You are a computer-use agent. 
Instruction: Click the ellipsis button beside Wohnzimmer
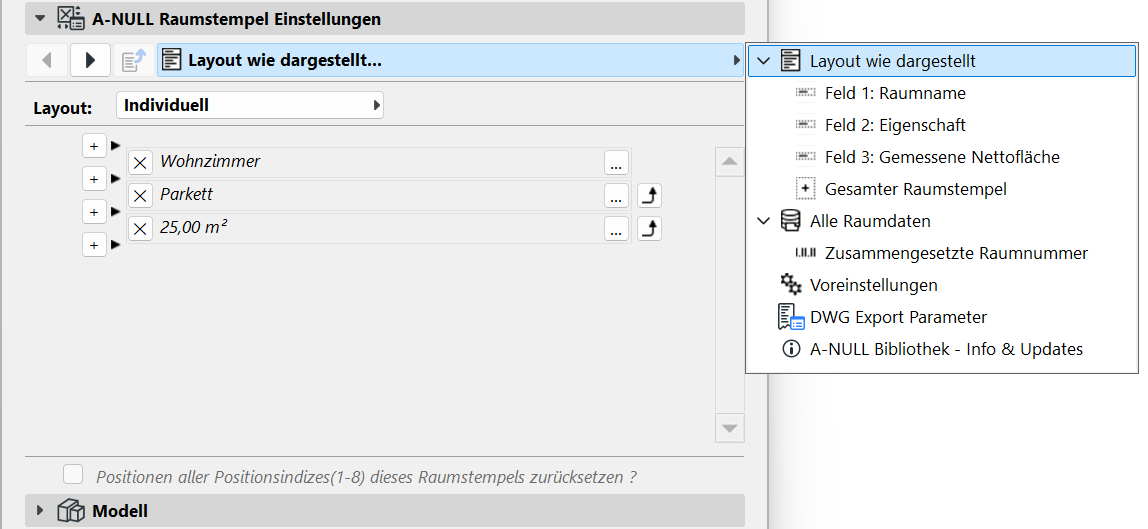(616, 163)
